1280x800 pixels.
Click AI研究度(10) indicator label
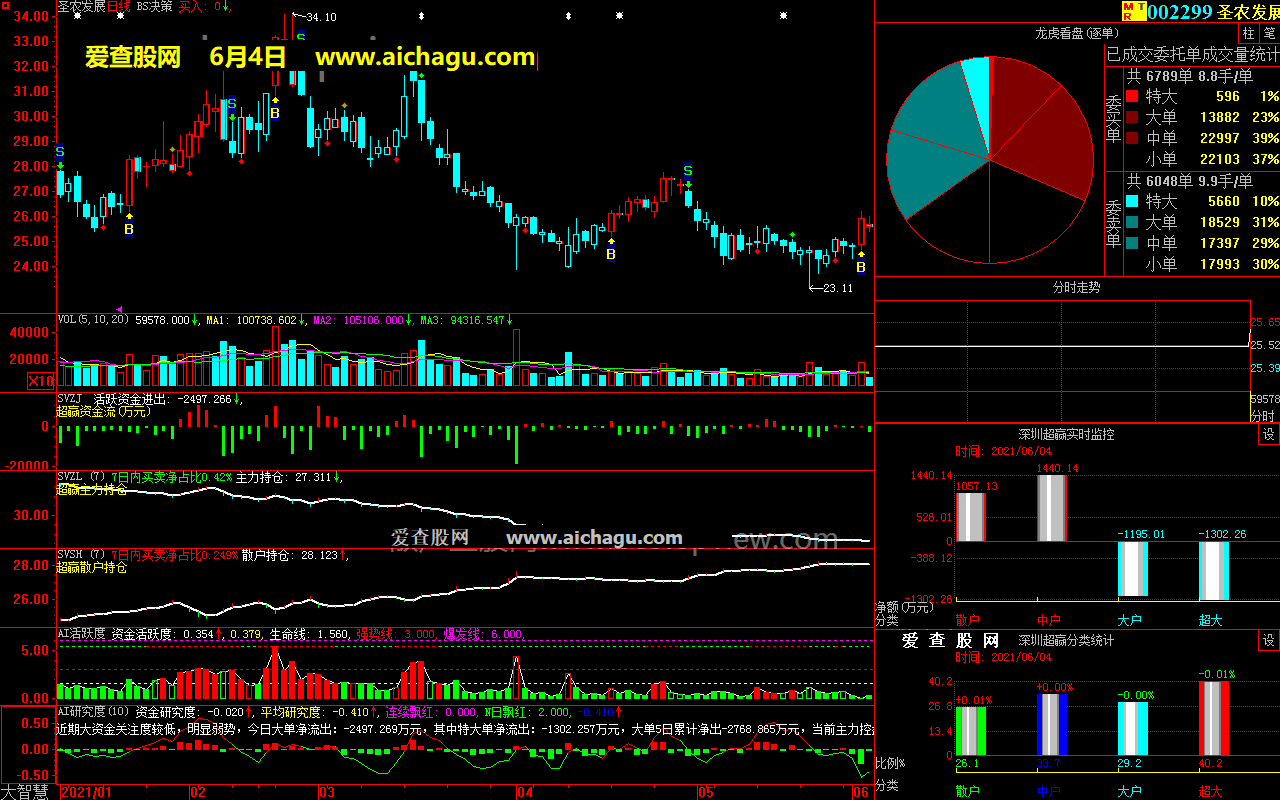(x=93, y=712)
